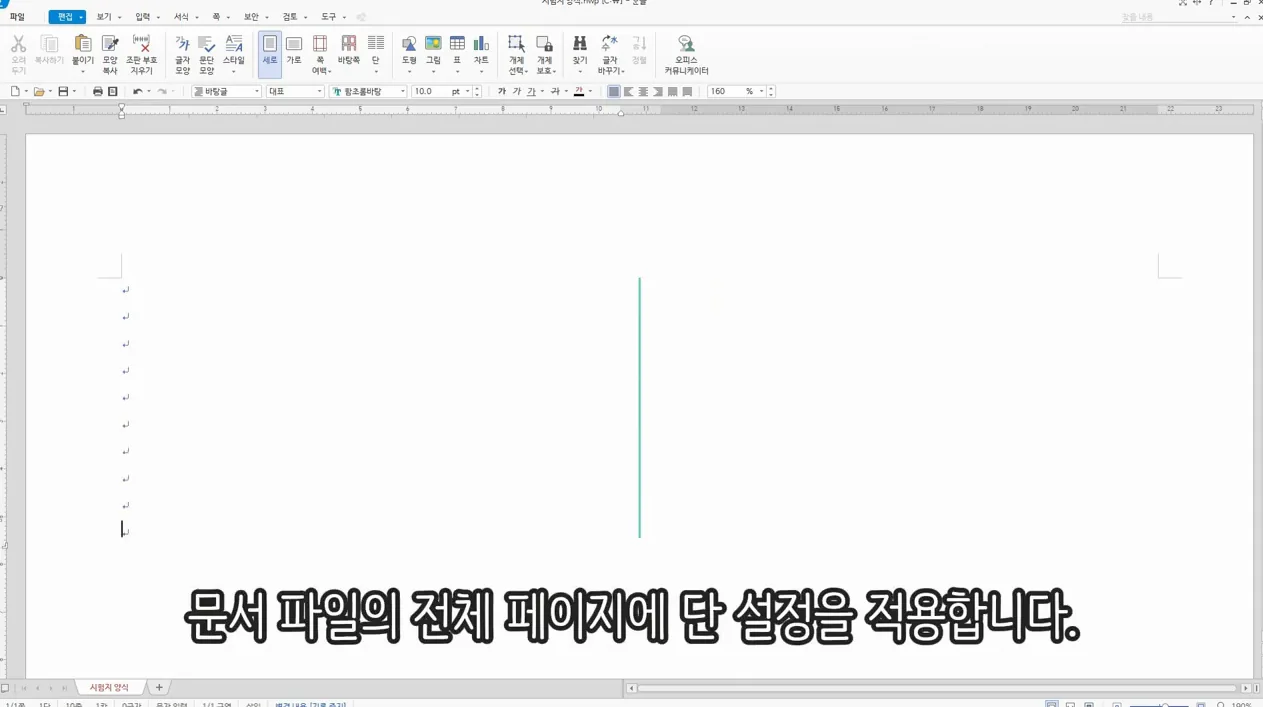Expand the Paste (붙이기) dropdown arrow
Viewport: 1263px width, 707px height.
point(83,72)
